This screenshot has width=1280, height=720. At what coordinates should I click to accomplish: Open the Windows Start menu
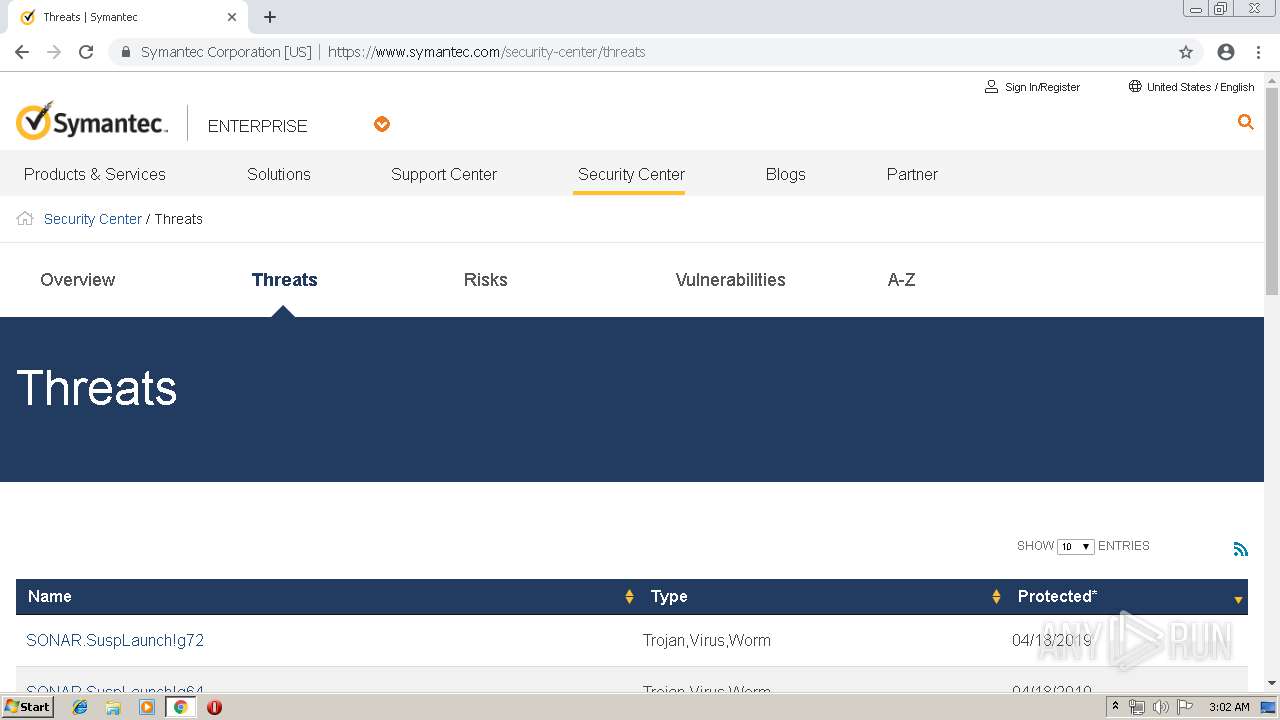point(28,706)
